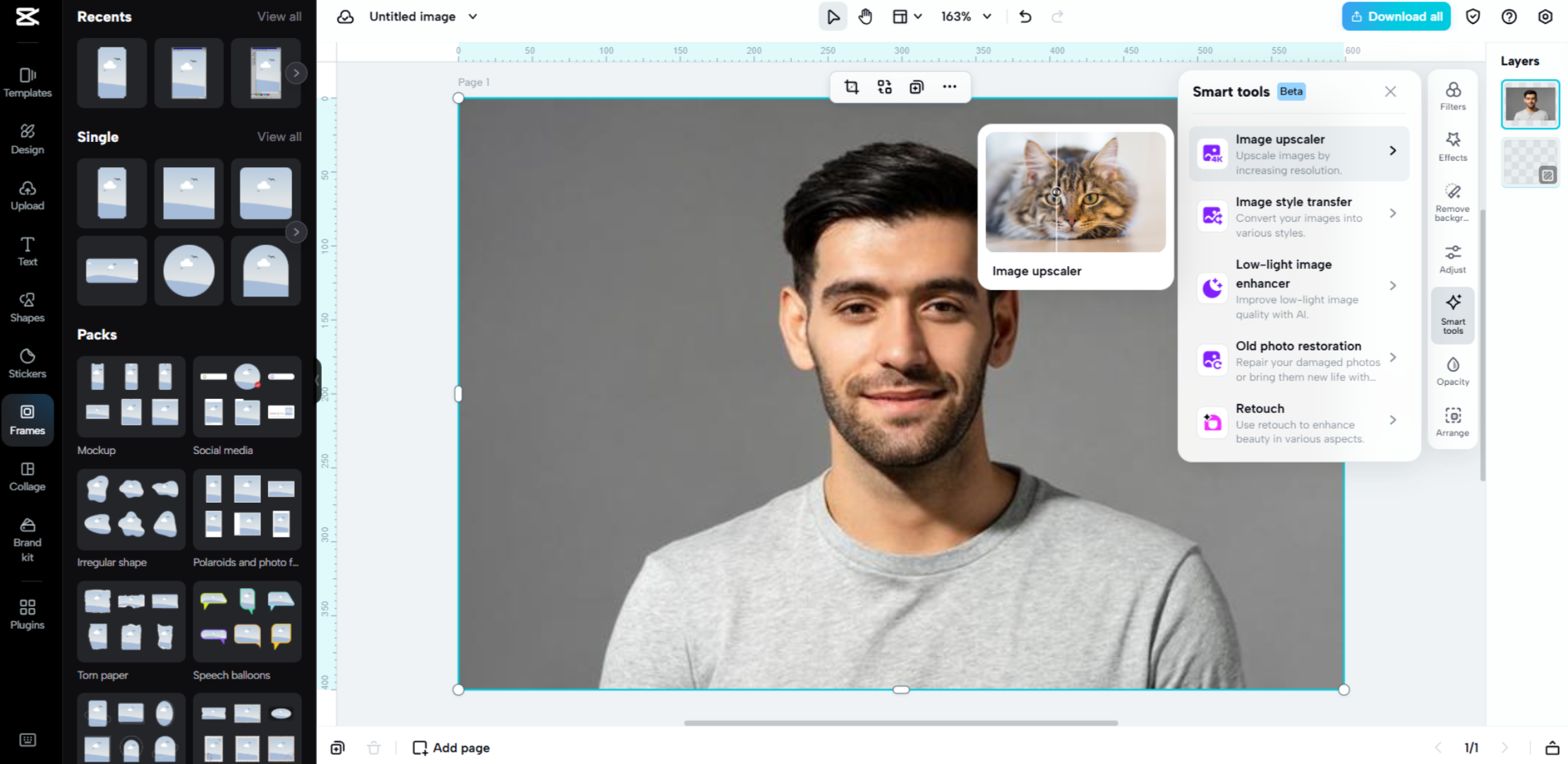Switch to the Templates section
The height and width of the screenshot is (764, 1568).
pos(29,82)
